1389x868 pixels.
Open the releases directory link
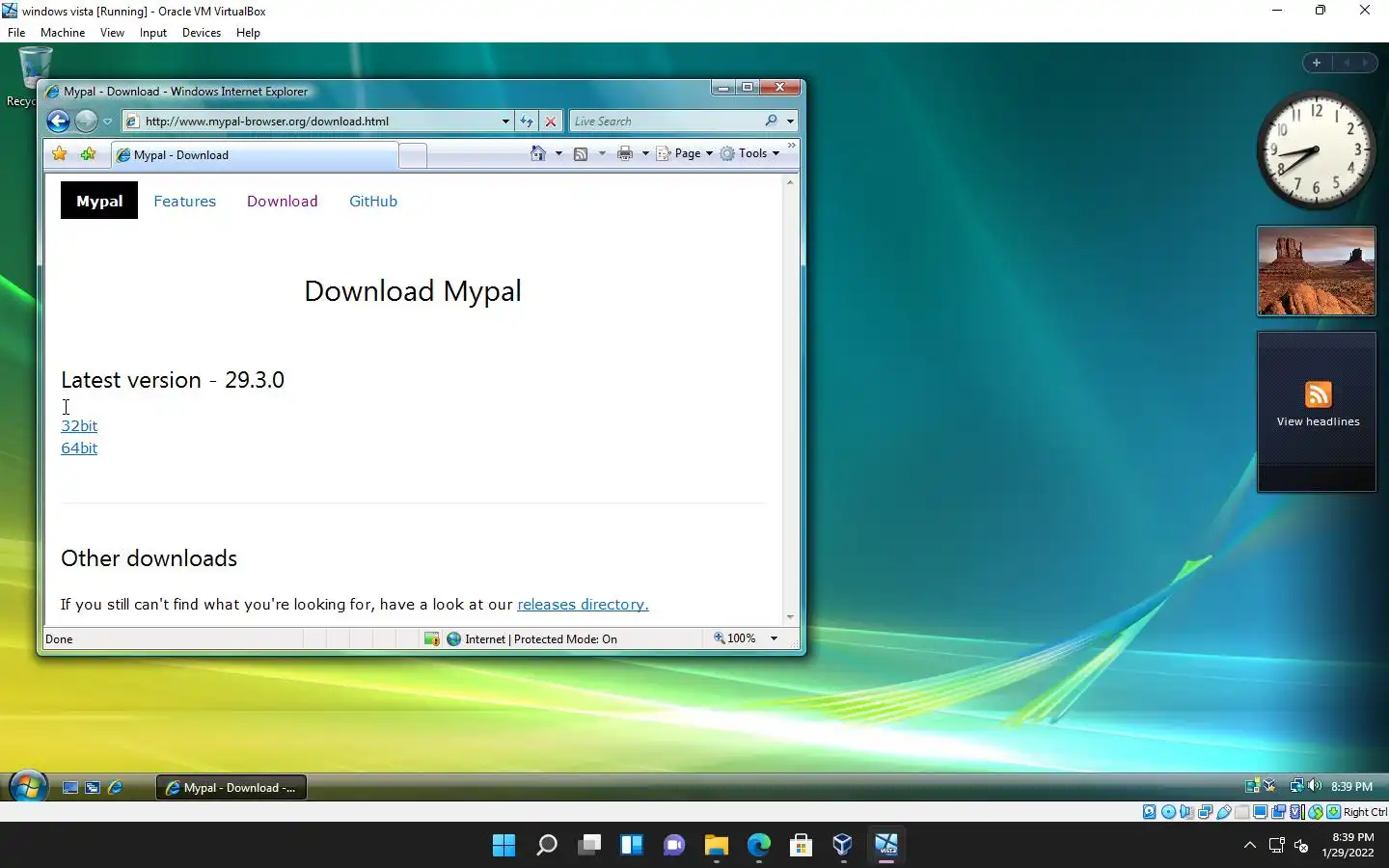[583, 604]
